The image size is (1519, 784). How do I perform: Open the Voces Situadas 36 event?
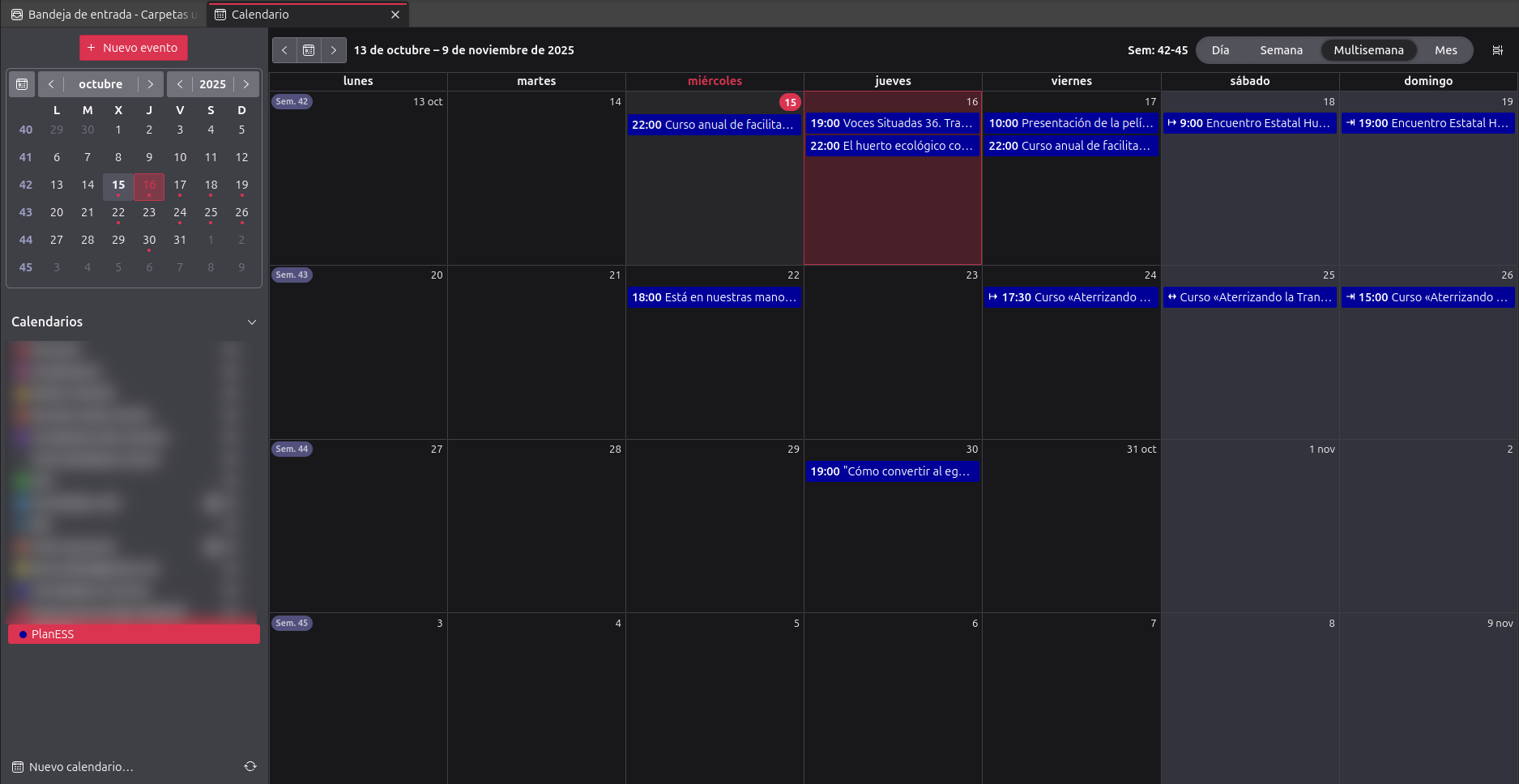(x=891, y=123)
